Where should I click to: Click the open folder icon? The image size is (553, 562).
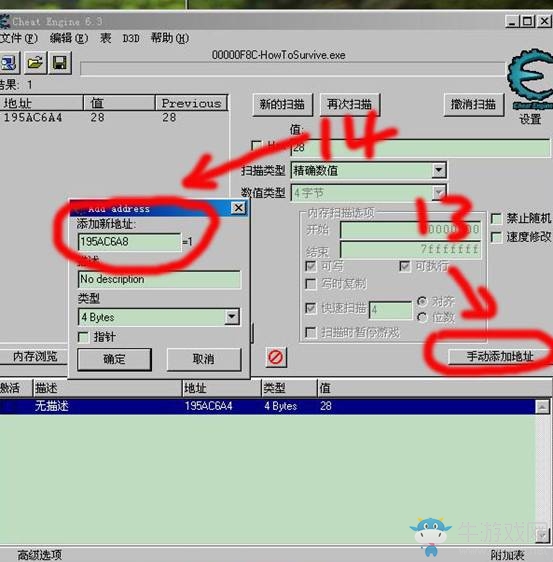[35, 63]
